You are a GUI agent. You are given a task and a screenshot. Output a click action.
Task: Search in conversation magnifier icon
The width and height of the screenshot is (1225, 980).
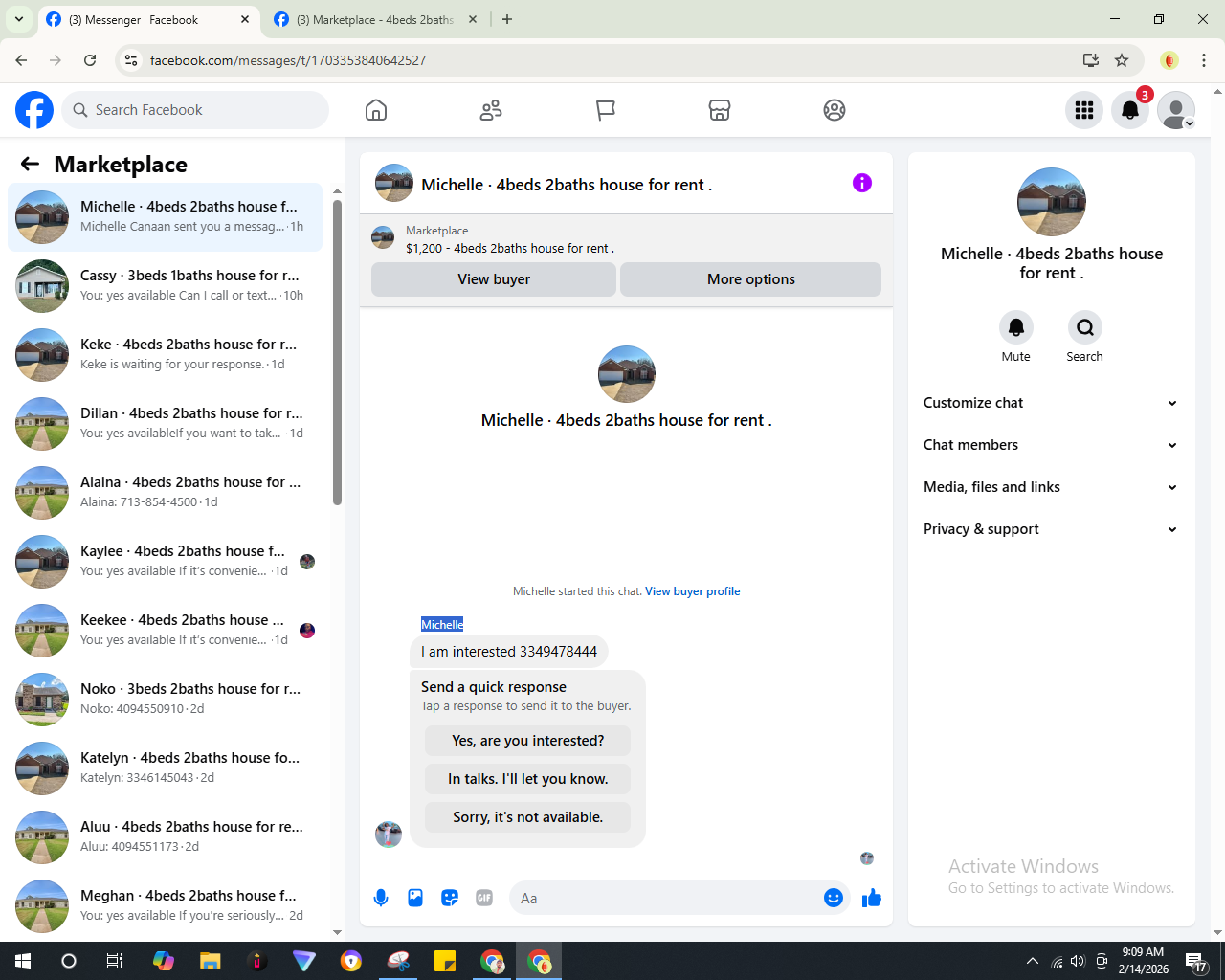[x=1085, y=327]
